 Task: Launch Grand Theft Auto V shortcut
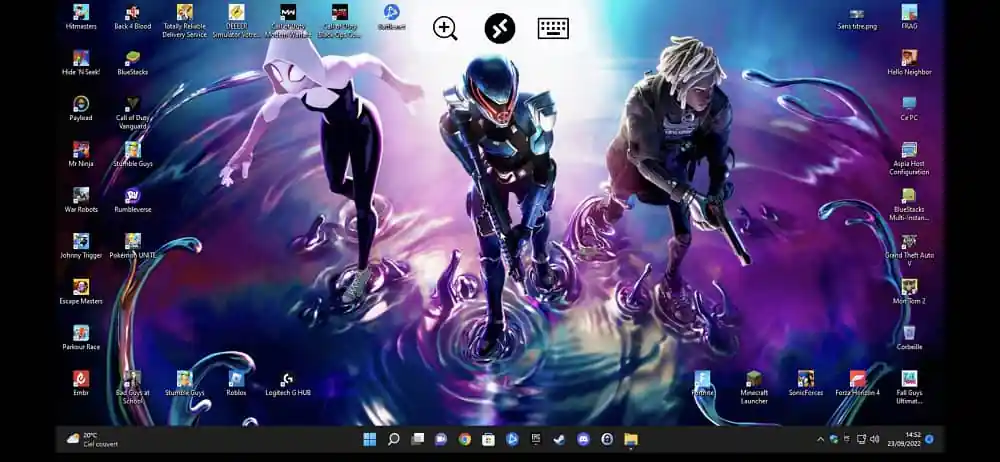(x=909, y=250)
